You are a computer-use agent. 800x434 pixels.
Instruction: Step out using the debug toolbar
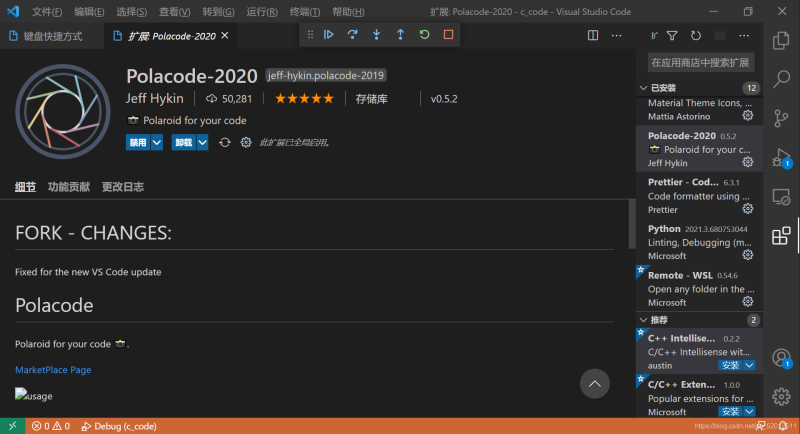click(x=400, y=35)
